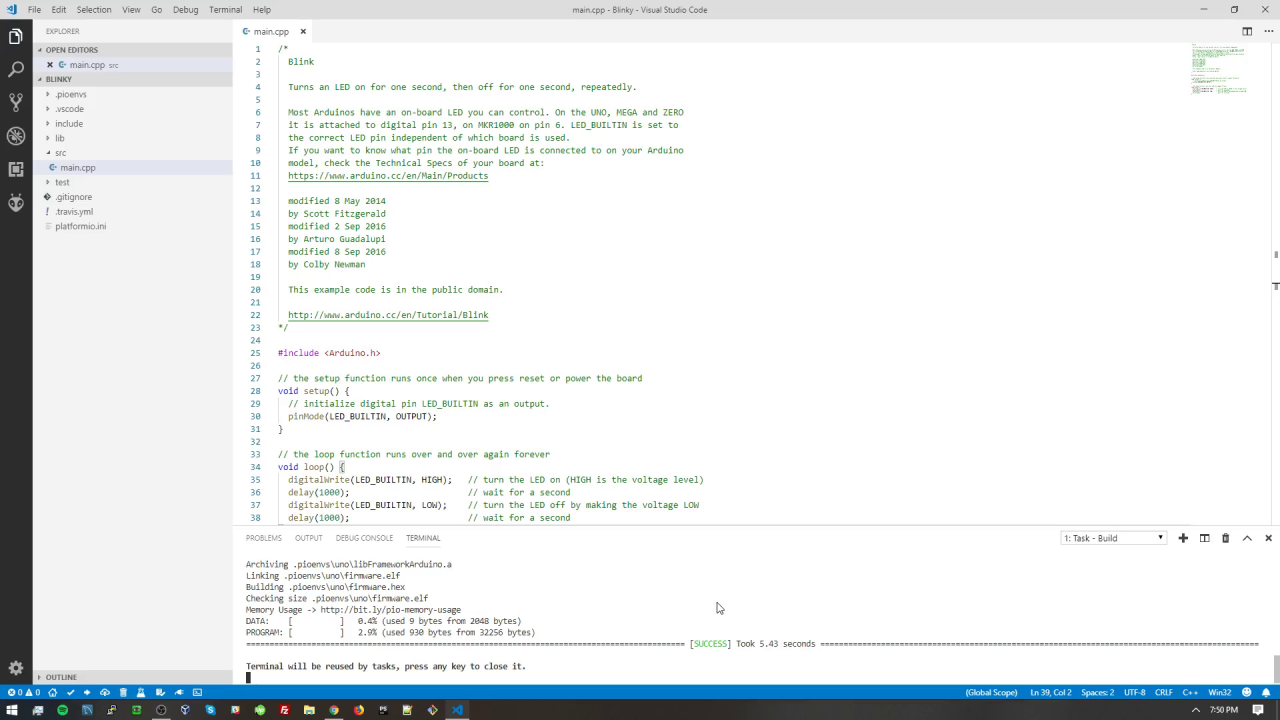The height and width of the screenshot is (720, 1280).
Task: Kill the terminal with trash icon
Action: 1225,538
